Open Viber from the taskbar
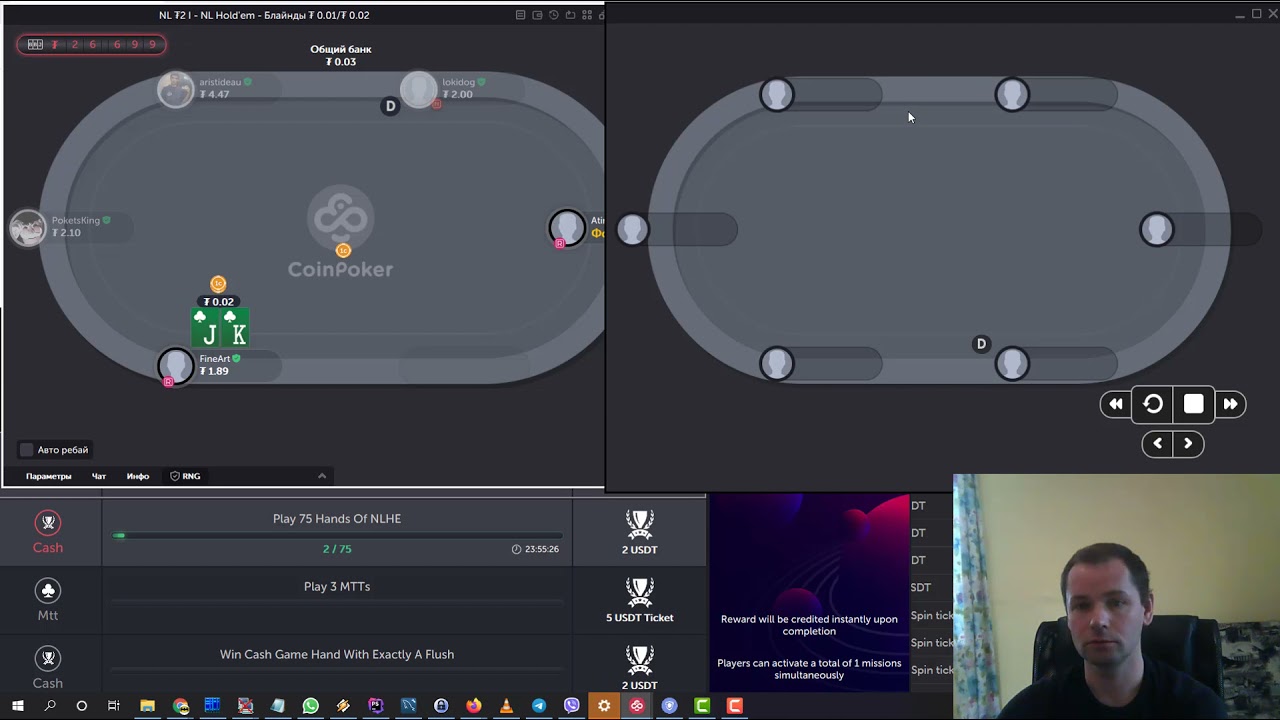The width and height of the screenshot is (1280, 720). point(571,706)
